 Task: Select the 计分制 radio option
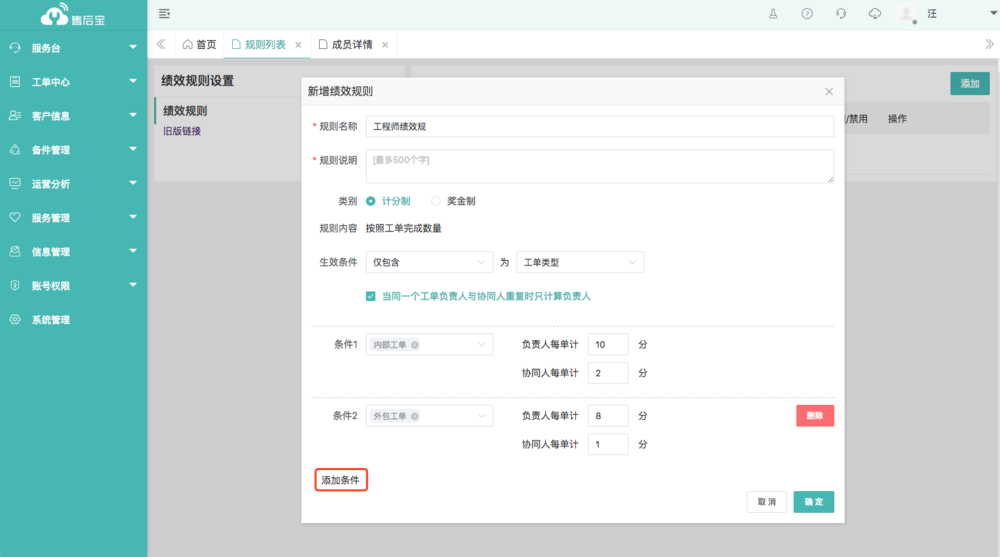[371, 201]
